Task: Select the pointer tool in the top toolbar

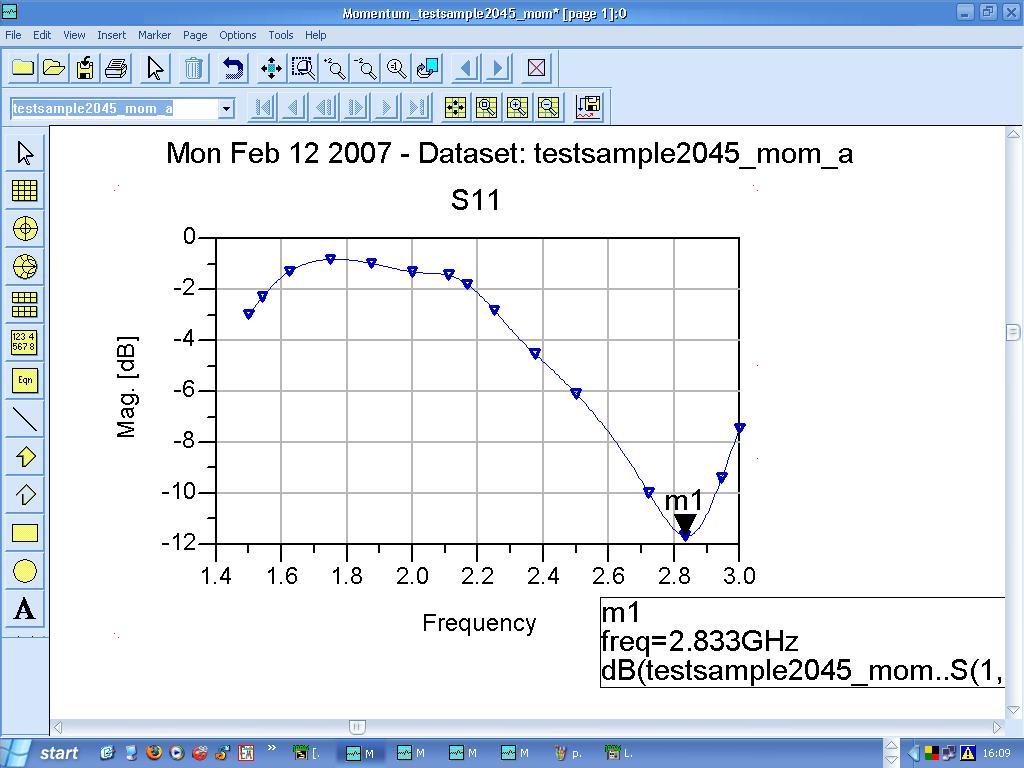Action: (155, 68)
